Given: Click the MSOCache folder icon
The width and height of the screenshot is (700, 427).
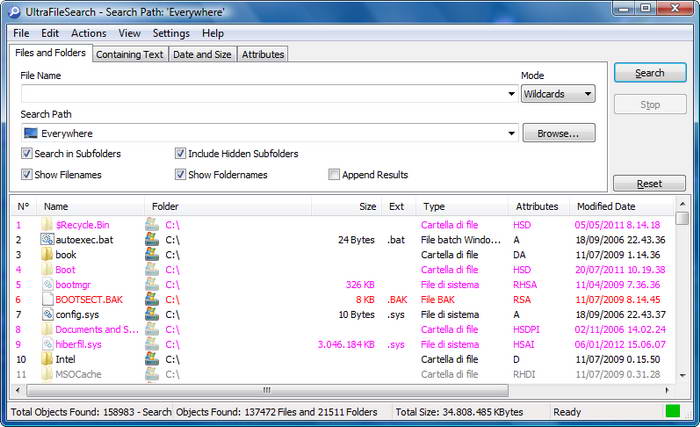Looking at the screenshot, I should click(47, 374).
